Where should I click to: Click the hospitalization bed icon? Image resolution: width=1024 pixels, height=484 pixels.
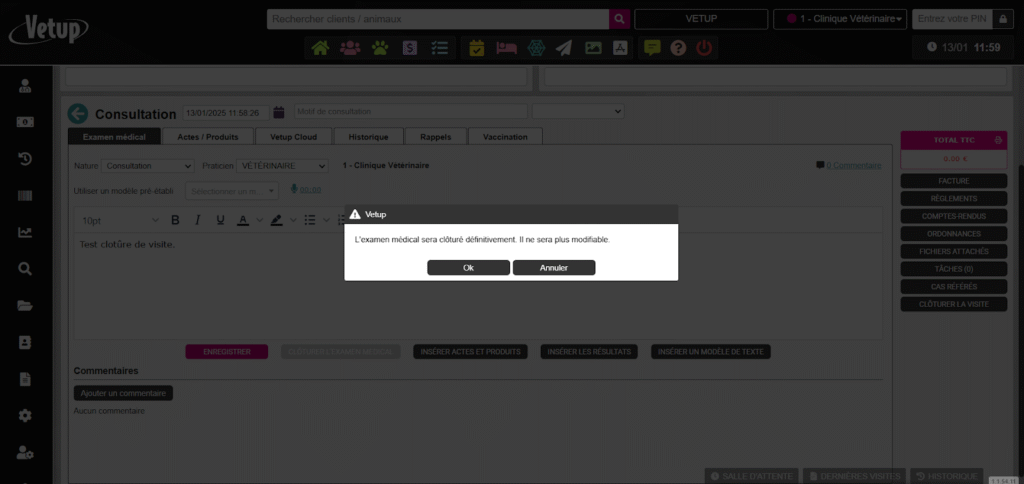pos(506,48)
